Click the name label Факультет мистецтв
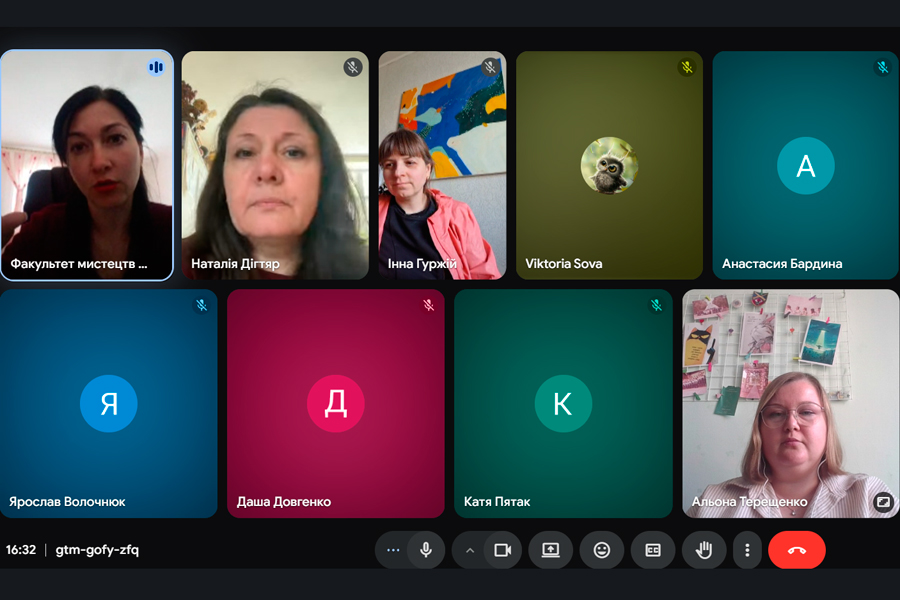The height and width of the screenshot is (600, 900). (x=79, y=264)
